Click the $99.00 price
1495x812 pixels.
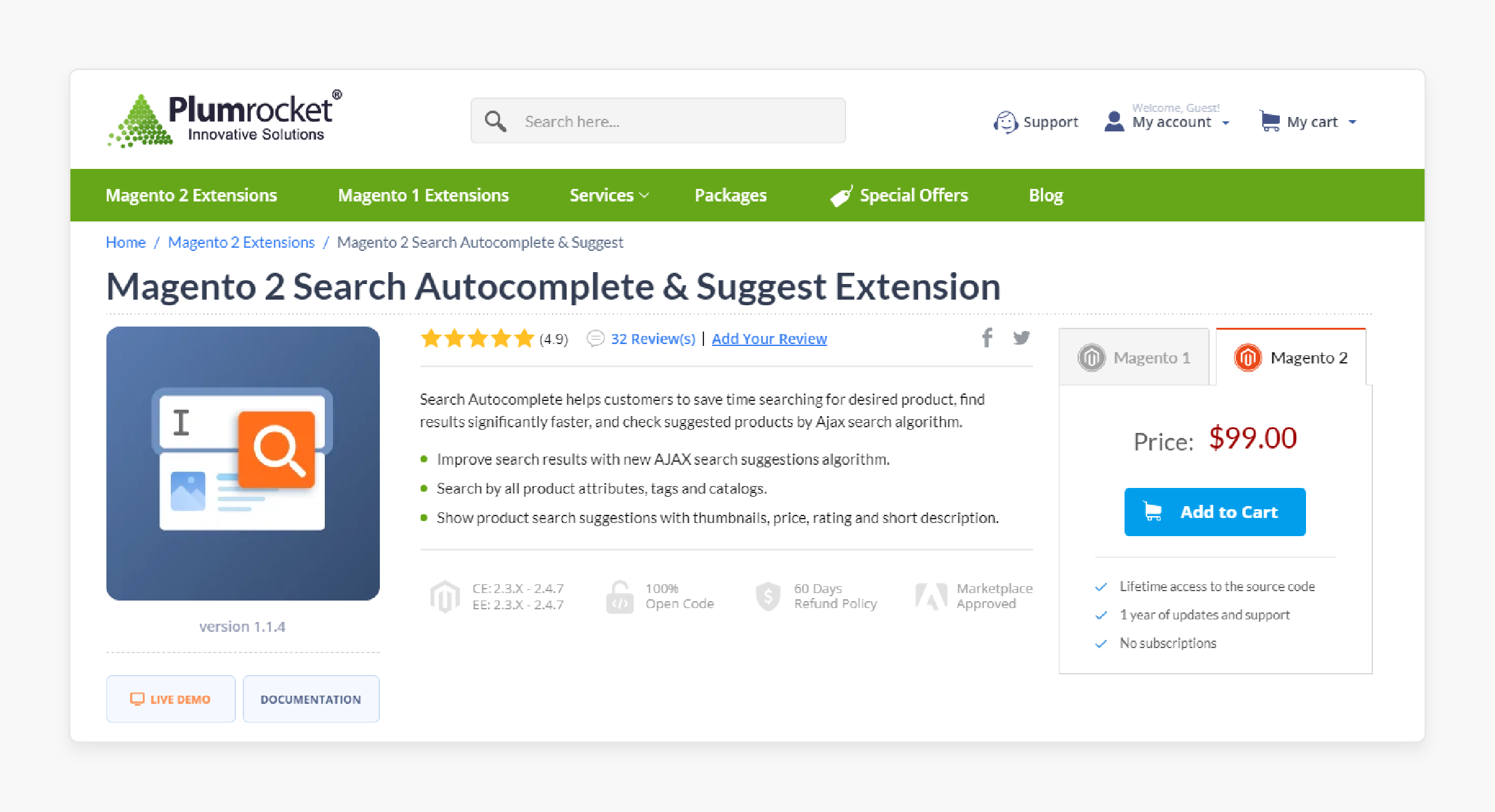(x=1253, y=438)
